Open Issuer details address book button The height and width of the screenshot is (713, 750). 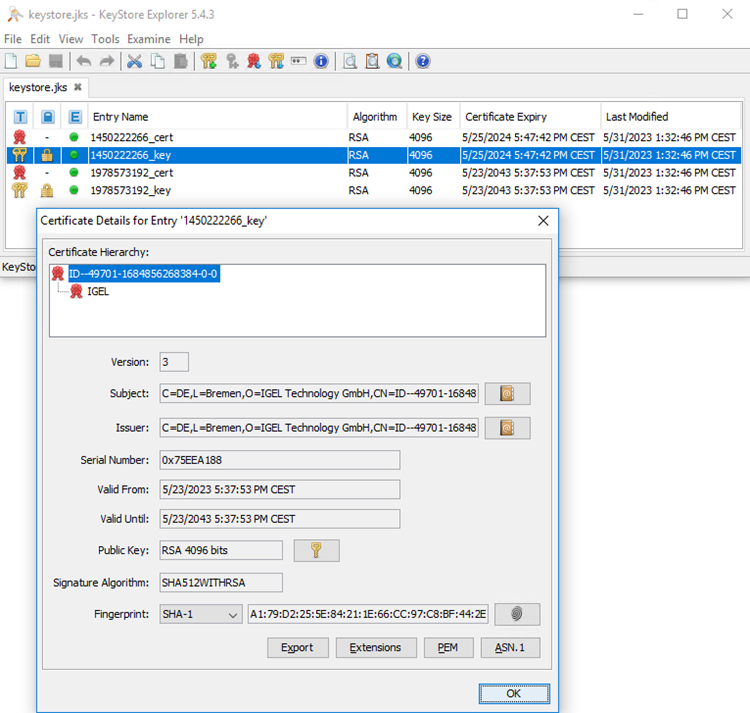[507, 428]
